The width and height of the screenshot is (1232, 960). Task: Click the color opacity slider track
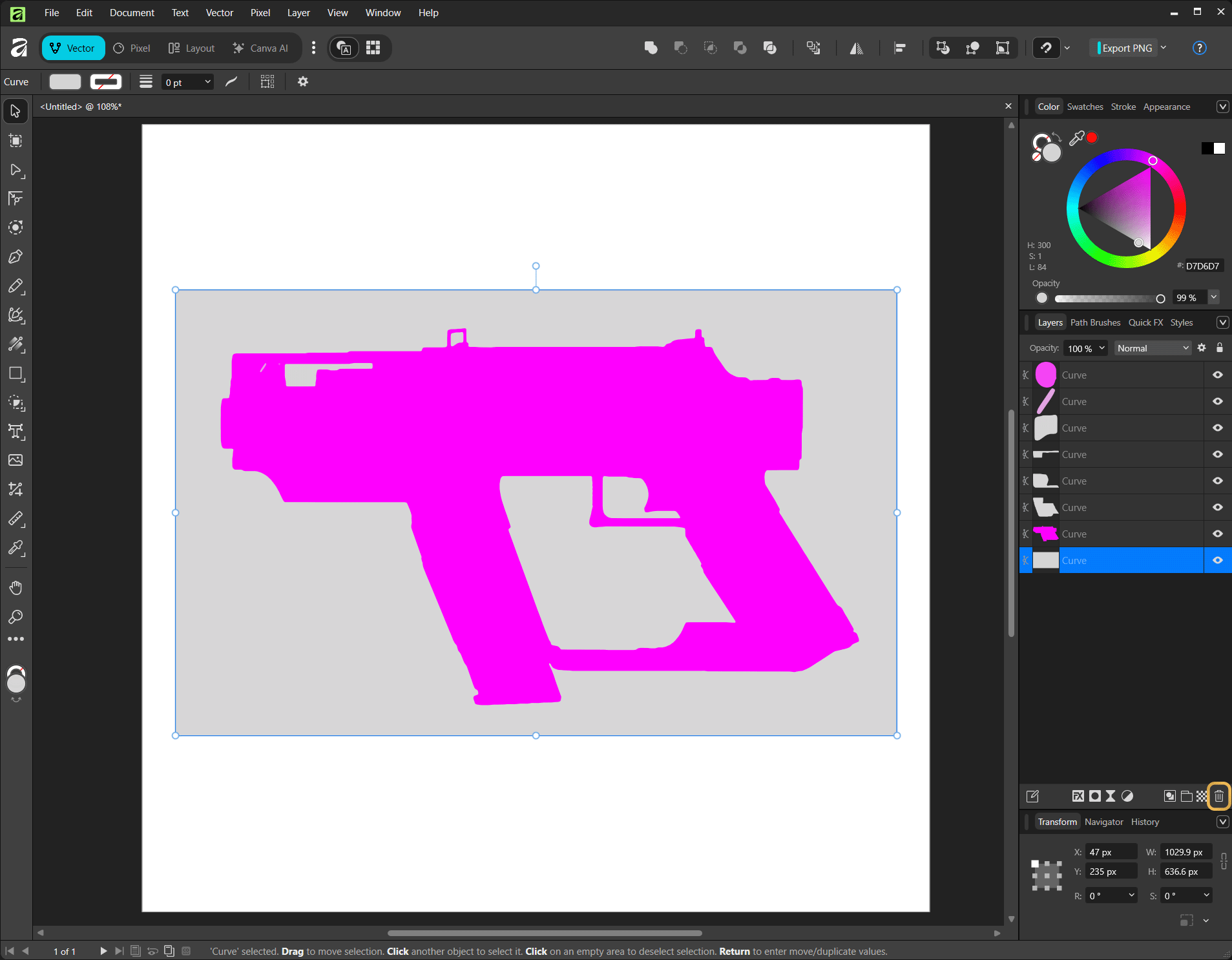point(1109,298)
